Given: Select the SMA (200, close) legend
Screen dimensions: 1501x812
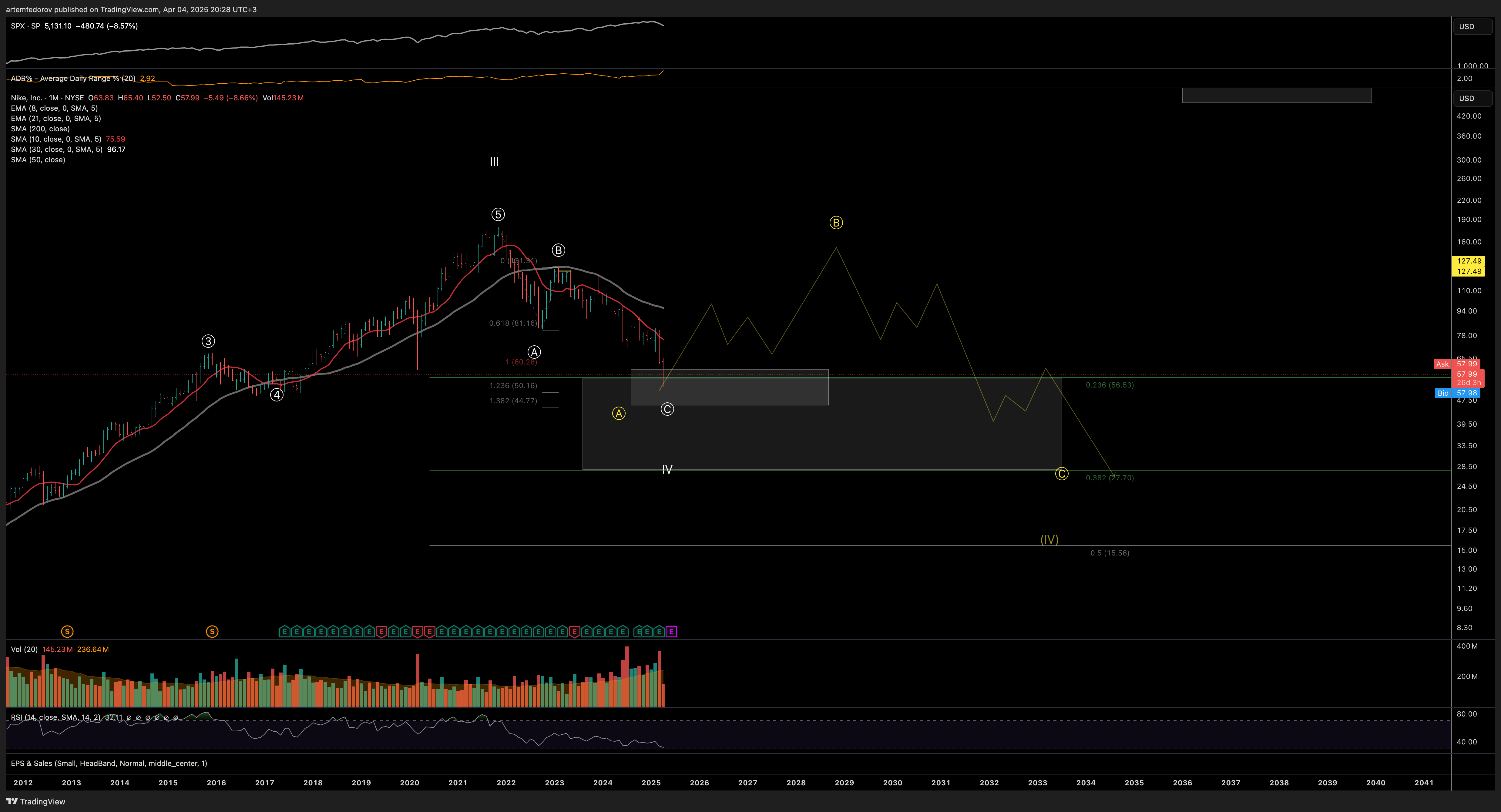Looking at the screenshot, I should pos(40,129).
